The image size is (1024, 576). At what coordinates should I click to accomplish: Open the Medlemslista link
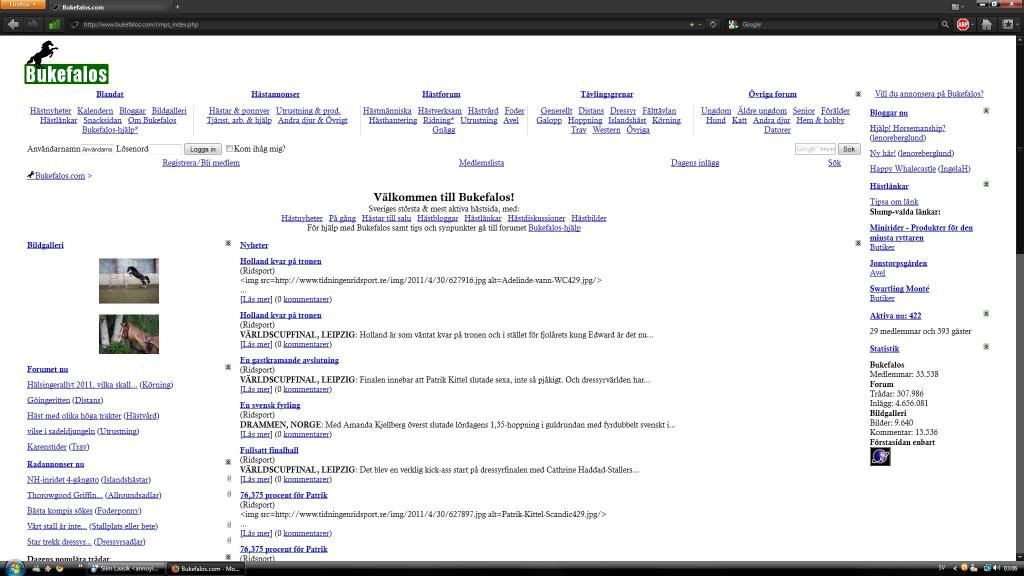click(x=481, y=163)
